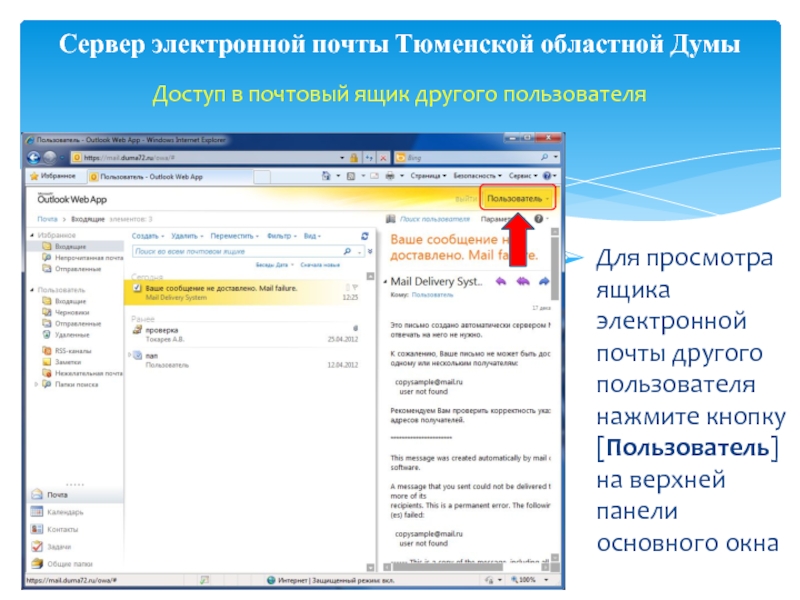Open Календарь in bottom navigation
Image resolution: width=800 pixels, height=600 pixels.
(64, 512)
